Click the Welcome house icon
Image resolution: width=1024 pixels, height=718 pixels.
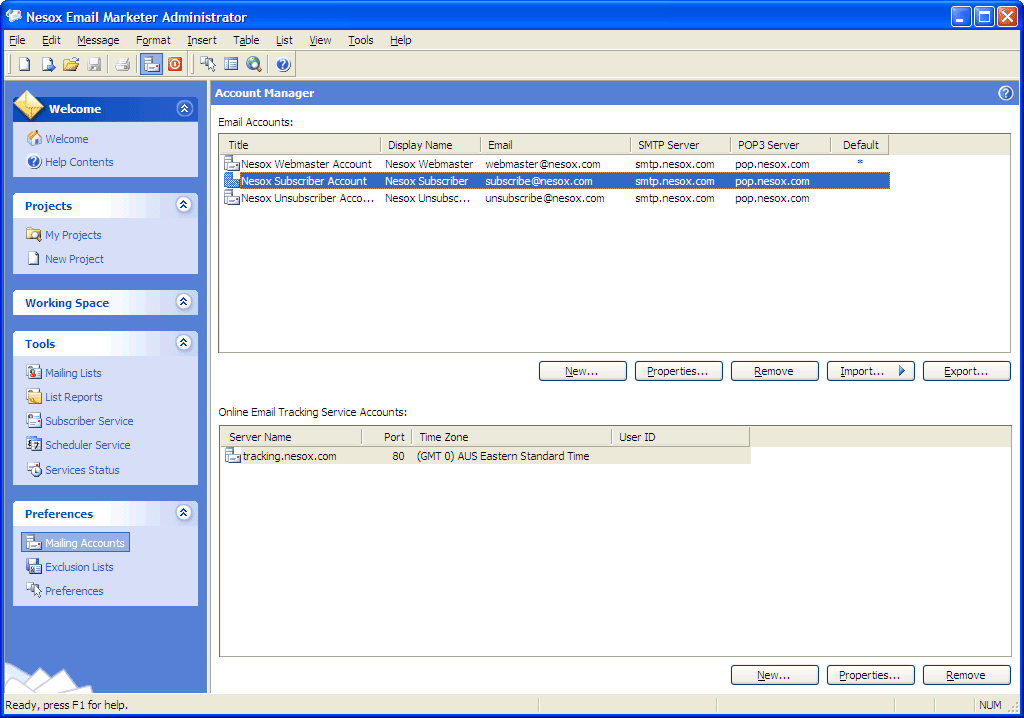click(x=34, y=138)
